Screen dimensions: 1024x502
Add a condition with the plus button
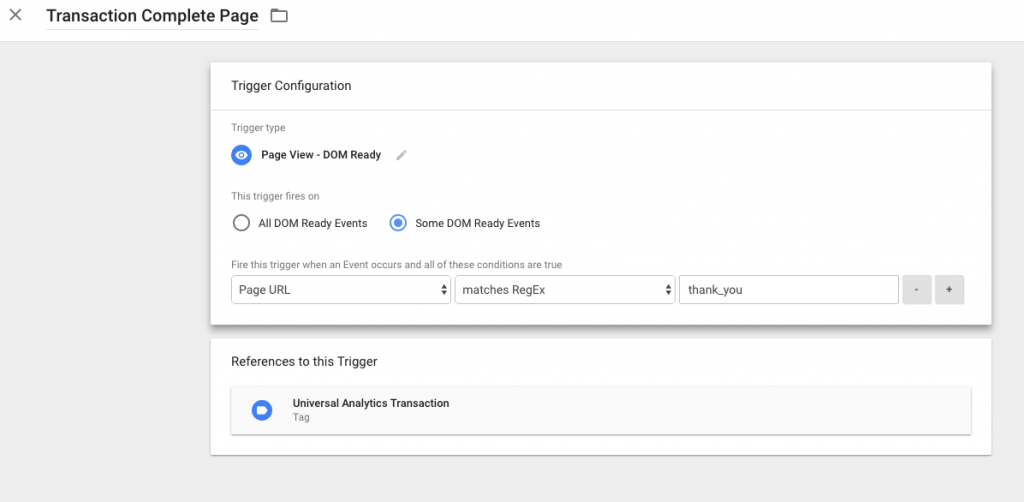950,290
